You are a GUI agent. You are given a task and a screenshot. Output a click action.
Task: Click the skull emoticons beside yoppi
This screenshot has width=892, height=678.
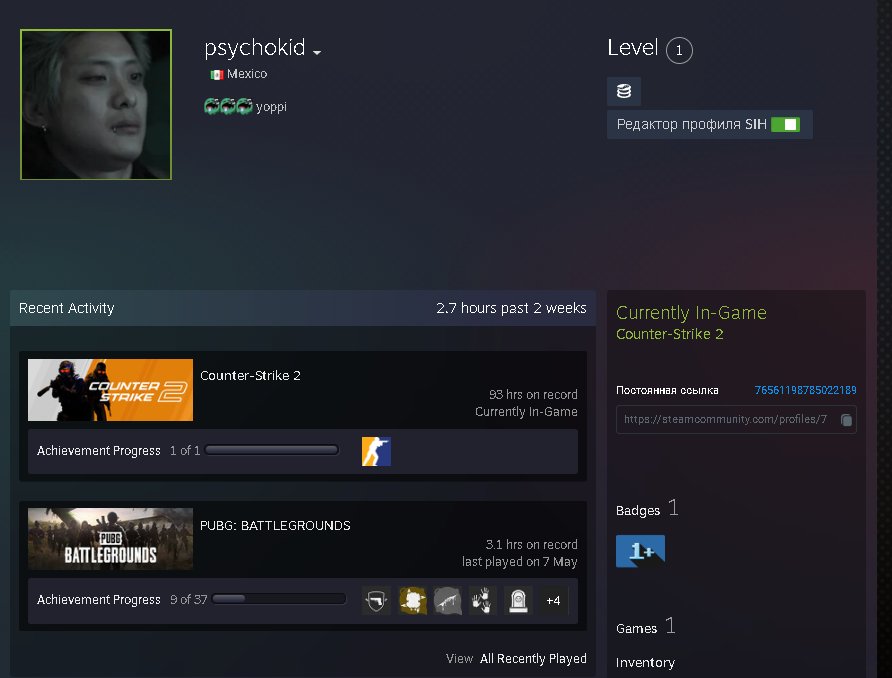coord(228,106)
